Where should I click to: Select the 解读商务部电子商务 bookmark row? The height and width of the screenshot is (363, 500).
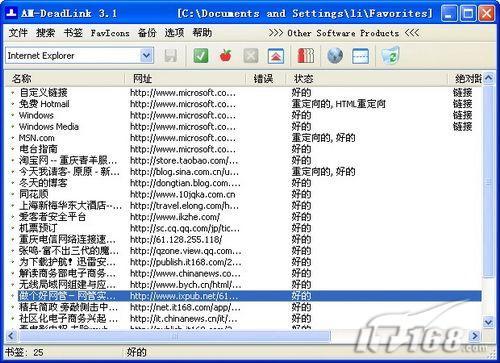243,273
